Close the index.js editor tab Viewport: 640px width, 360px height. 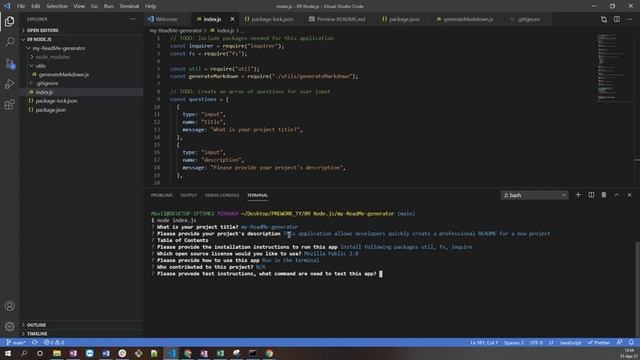click(x=232, y=19)
